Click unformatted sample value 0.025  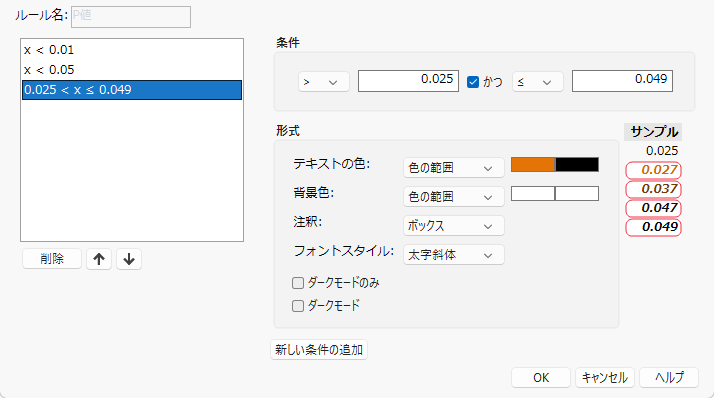tap(662, 151)
